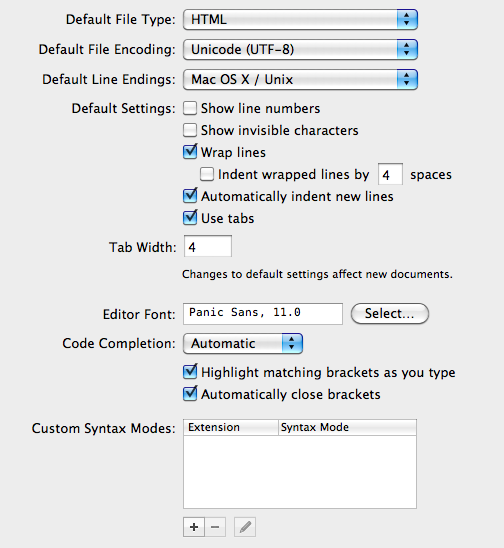Image resolution: width=504 pixels, height=548 pixels.
Task: Click the Select... font button
Action: tap(390, 313)
